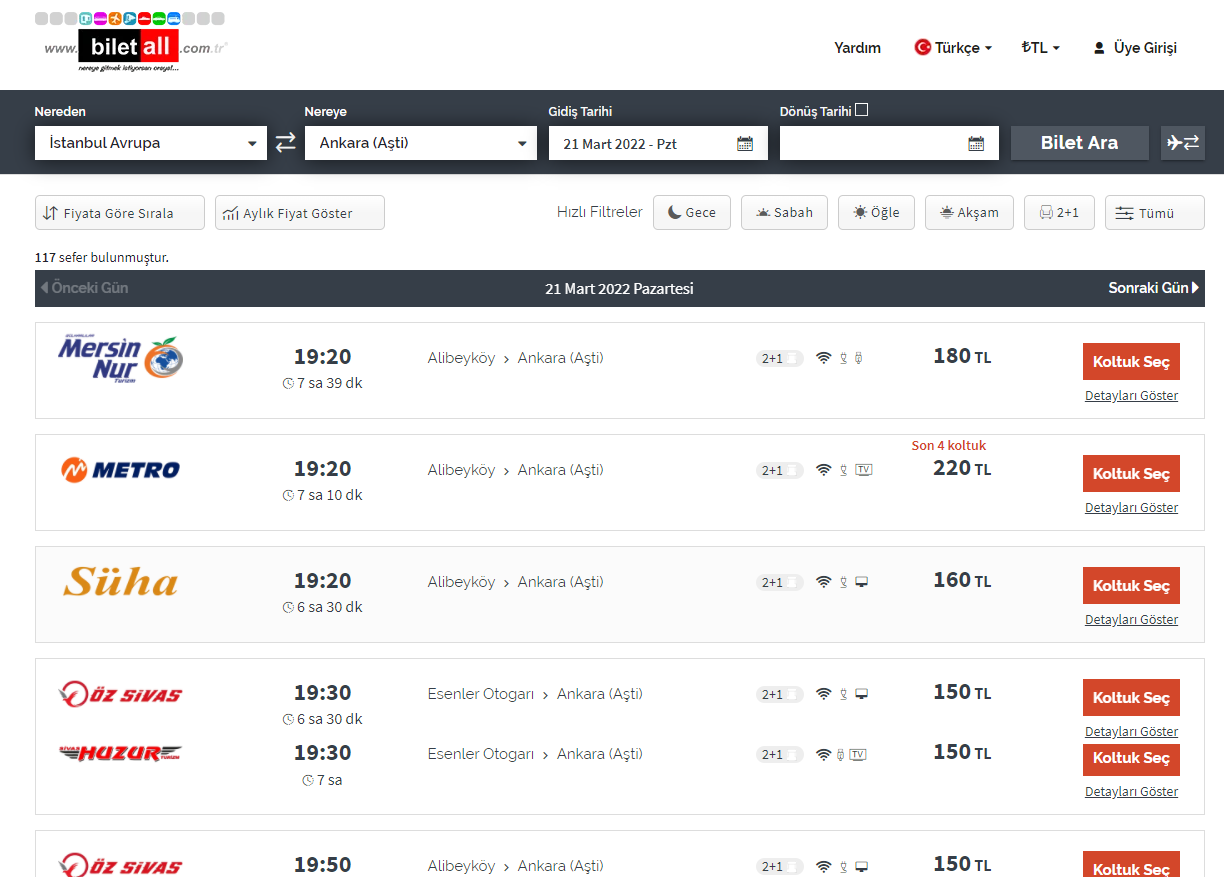Show monthly prices with Aylık Fiyat Göster

coord(300,213)
